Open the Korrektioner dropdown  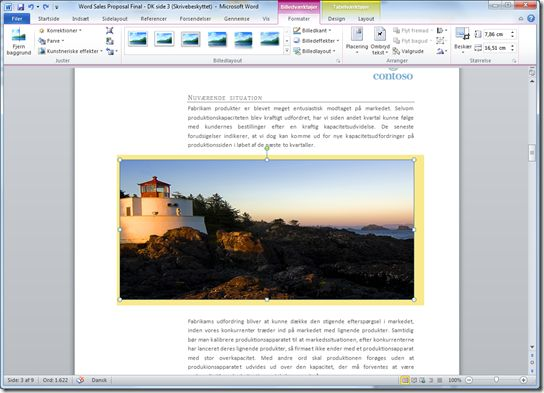[61, 31]
